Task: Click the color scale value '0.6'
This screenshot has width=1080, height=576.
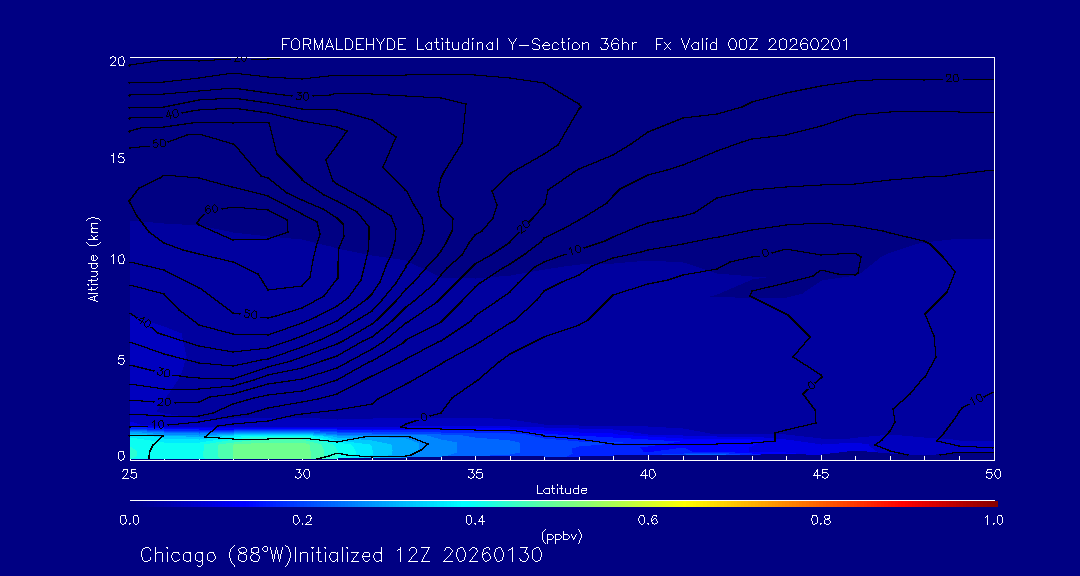Action: coord(648,521)
